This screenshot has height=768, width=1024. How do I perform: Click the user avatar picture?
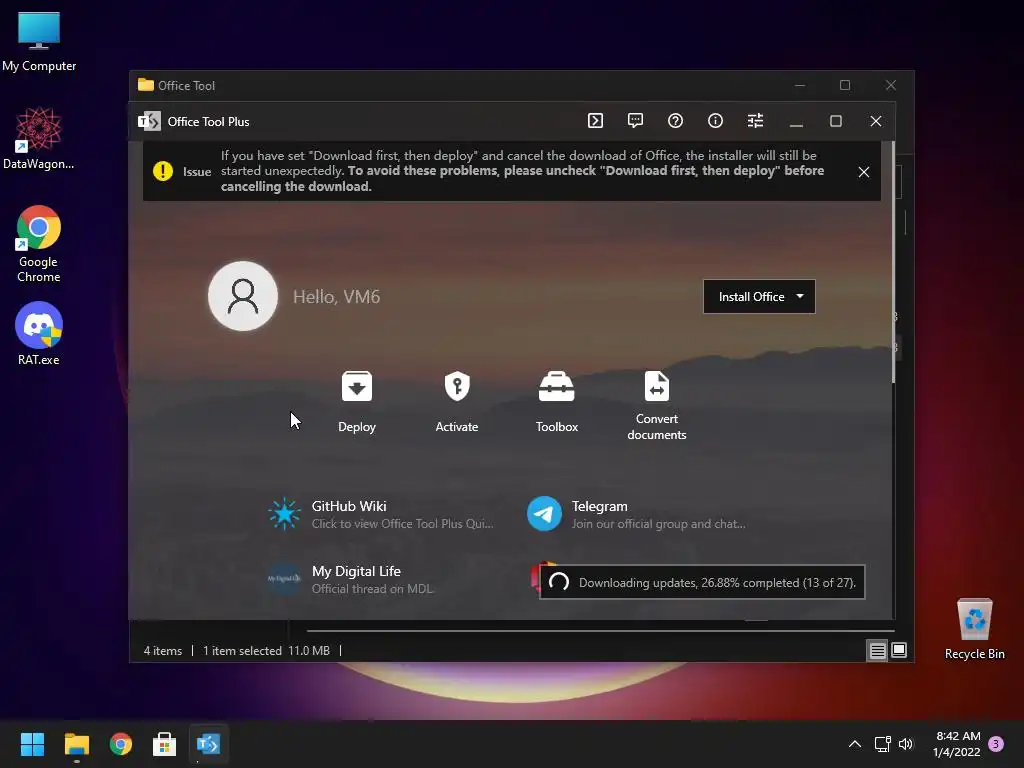243,296
